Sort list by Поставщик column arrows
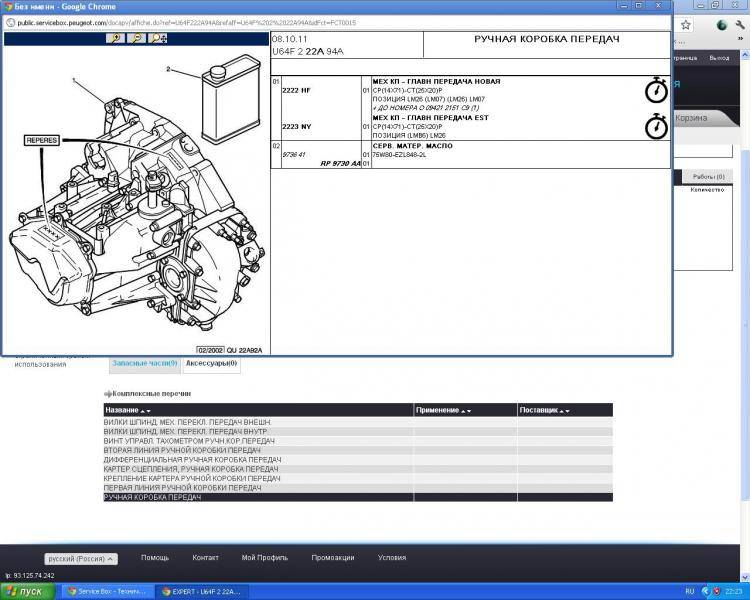Viewport: 750px width, 600px height. pyautogui.click(x=566, y=411)
